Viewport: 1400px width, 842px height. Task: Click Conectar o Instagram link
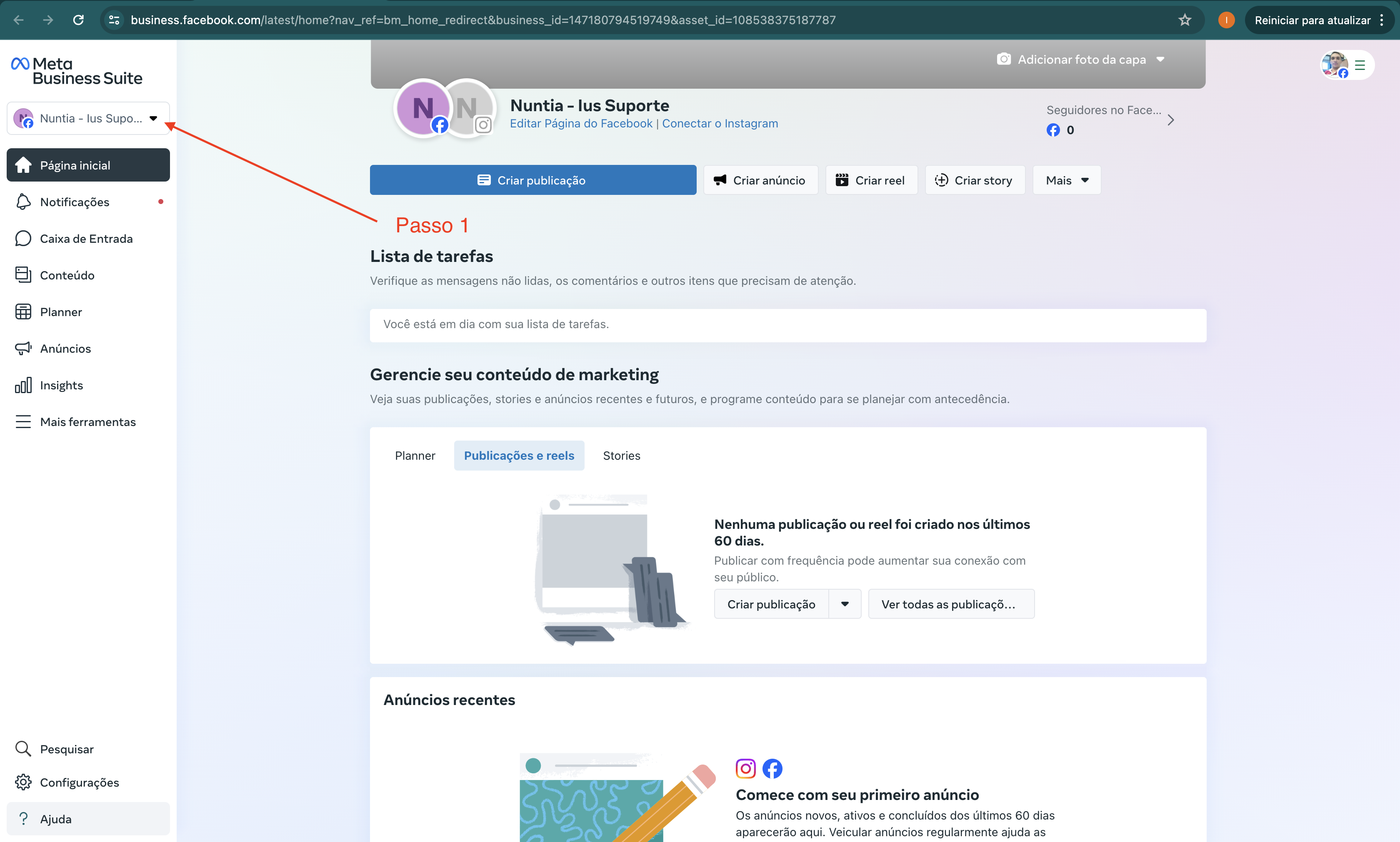(720, 123)
